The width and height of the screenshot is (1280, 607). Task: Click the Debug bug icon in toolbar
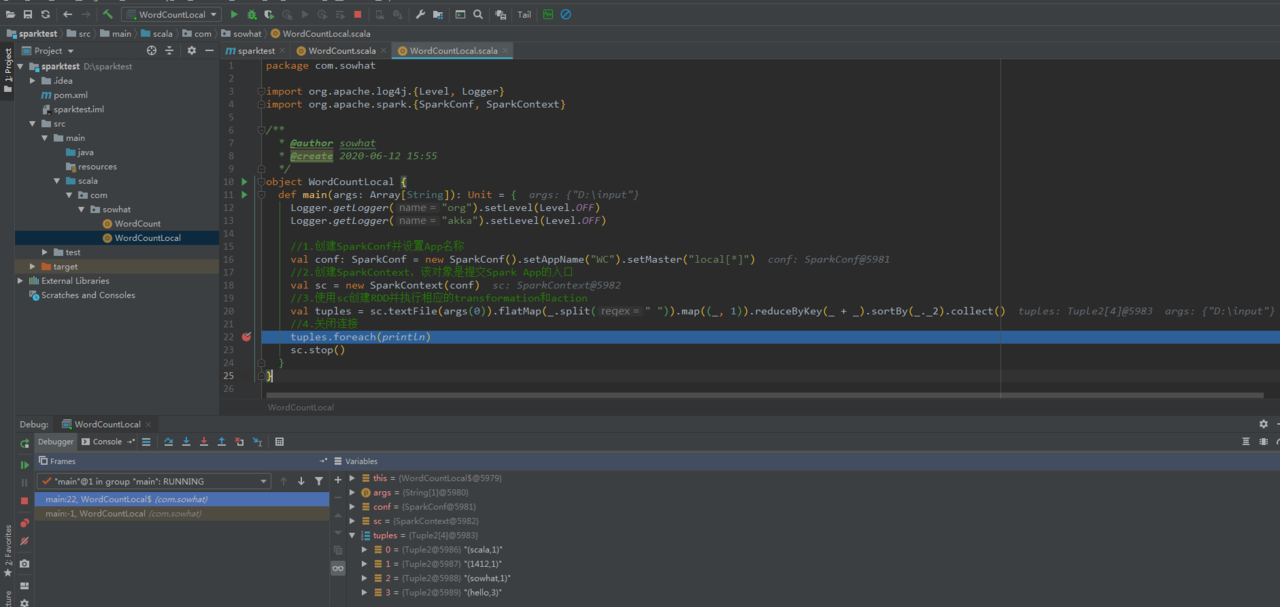point(252,15)
